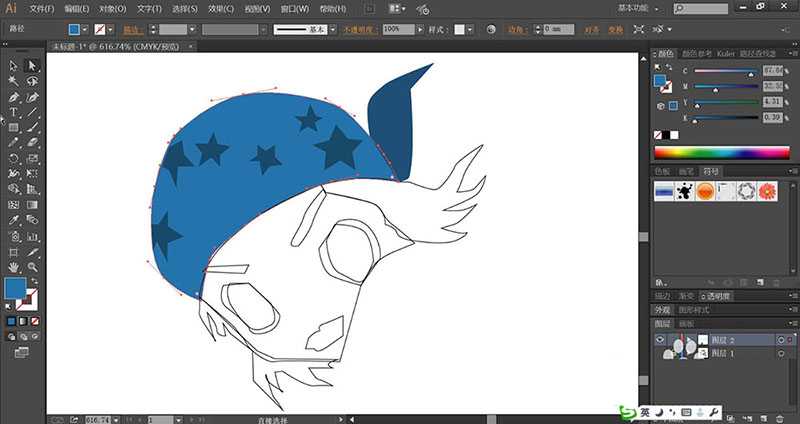Switch to the 符号 panel tab

click(712, 171)
